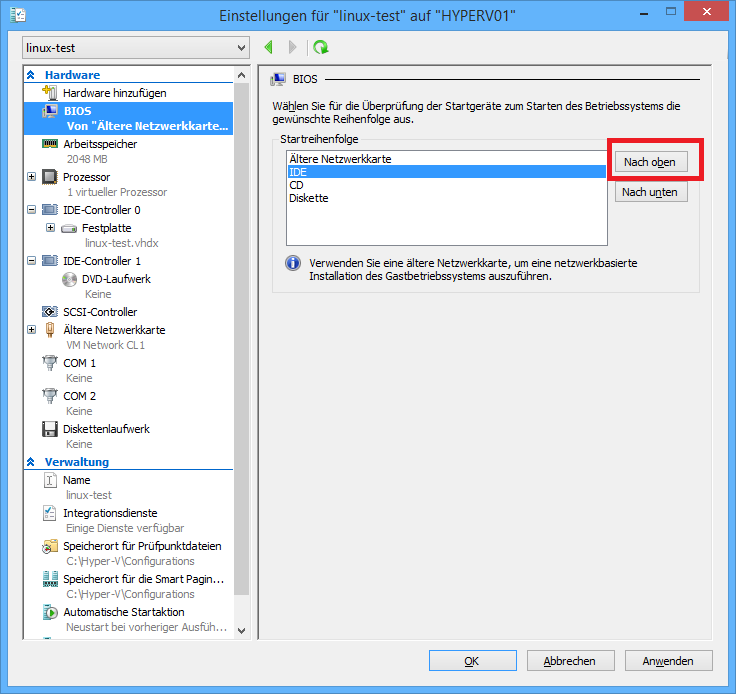
Task: Click the SCSI-Controller icon
Action: 50,312
